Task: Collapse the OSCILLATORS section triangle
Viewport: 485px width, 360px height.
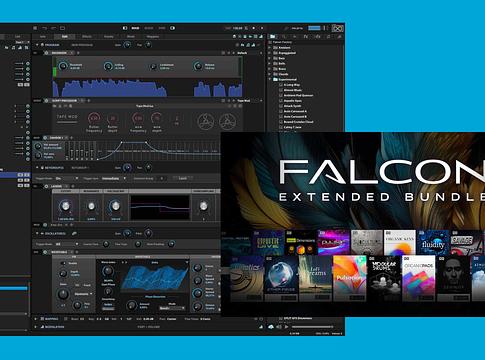Action: pyautogui.click(x=37, y=234)
